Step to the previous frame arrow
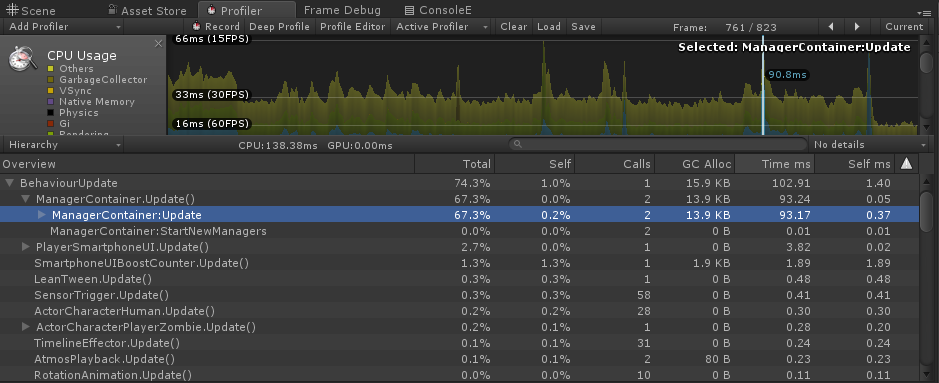Screen dimensions: 939x383 click(x=830, y=26)
